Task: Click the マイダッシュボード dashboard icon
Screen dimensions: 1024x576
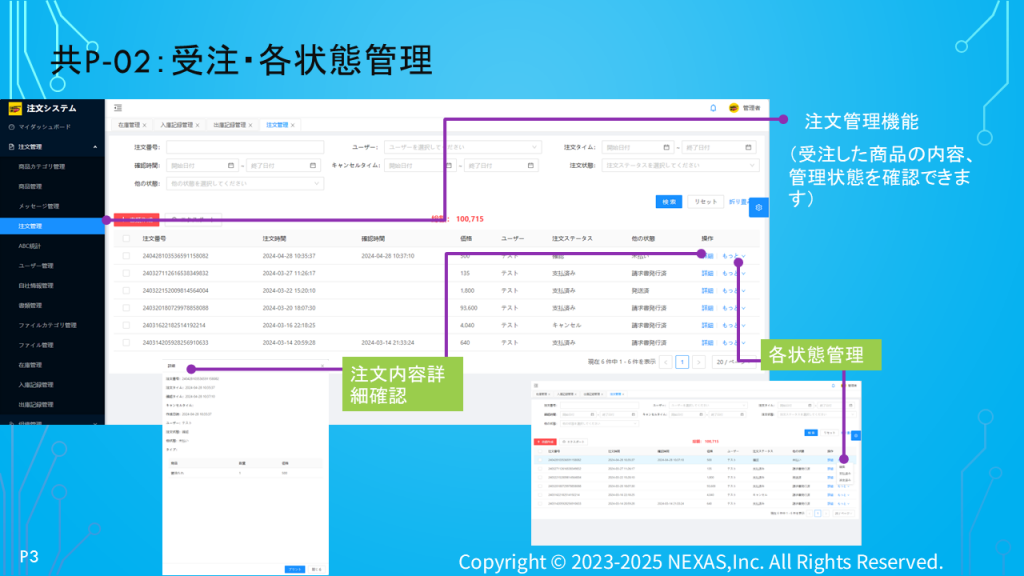Action: (x=11, y=127)
